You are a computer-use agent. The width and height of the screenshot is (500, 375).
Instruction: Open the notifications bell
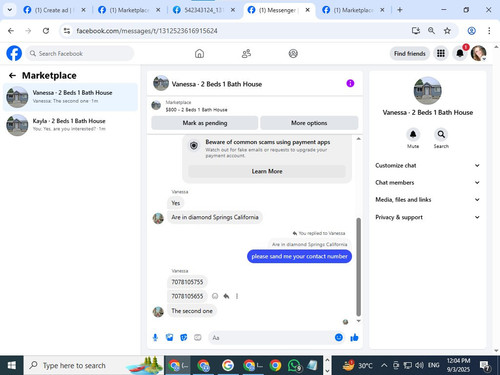pos(460,53)
